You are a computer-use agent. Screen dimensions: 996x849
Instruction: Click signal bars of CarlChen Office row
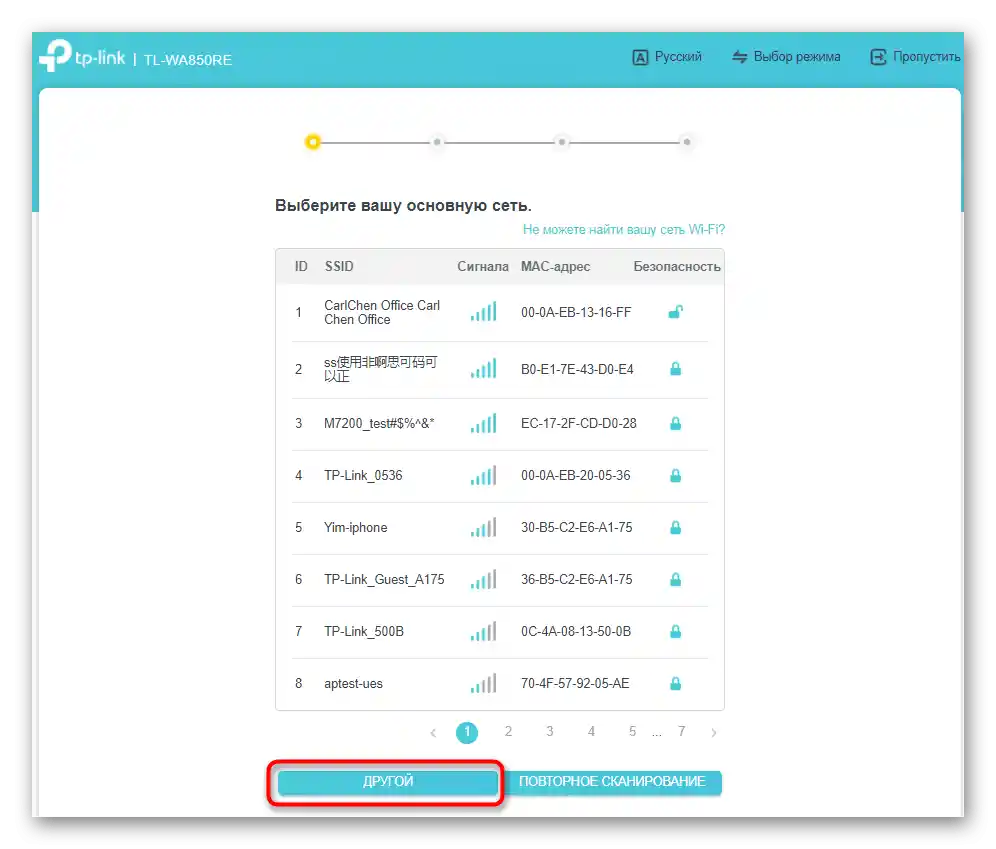click(483, 311)
